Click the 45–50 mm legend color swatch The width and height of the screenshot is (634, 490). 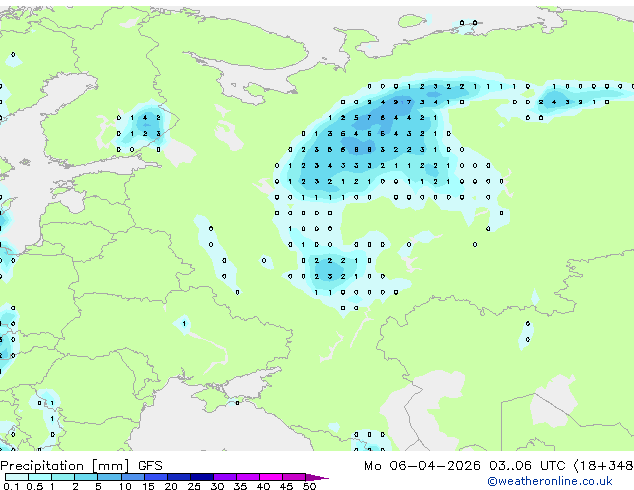294,477
